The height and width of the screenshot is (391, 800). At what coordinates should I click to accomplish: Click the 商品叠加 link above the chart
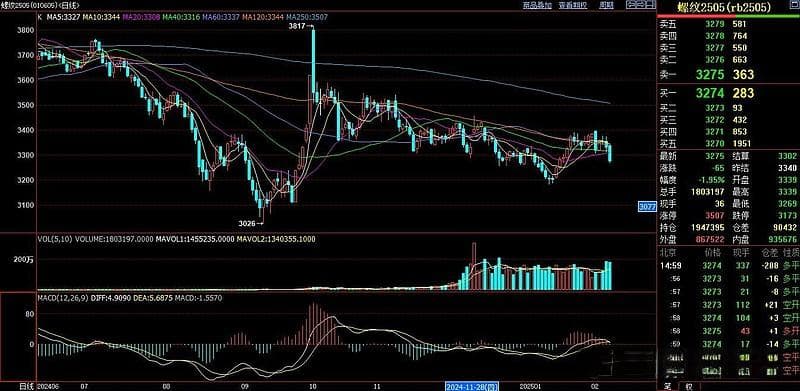coord(537,5)
